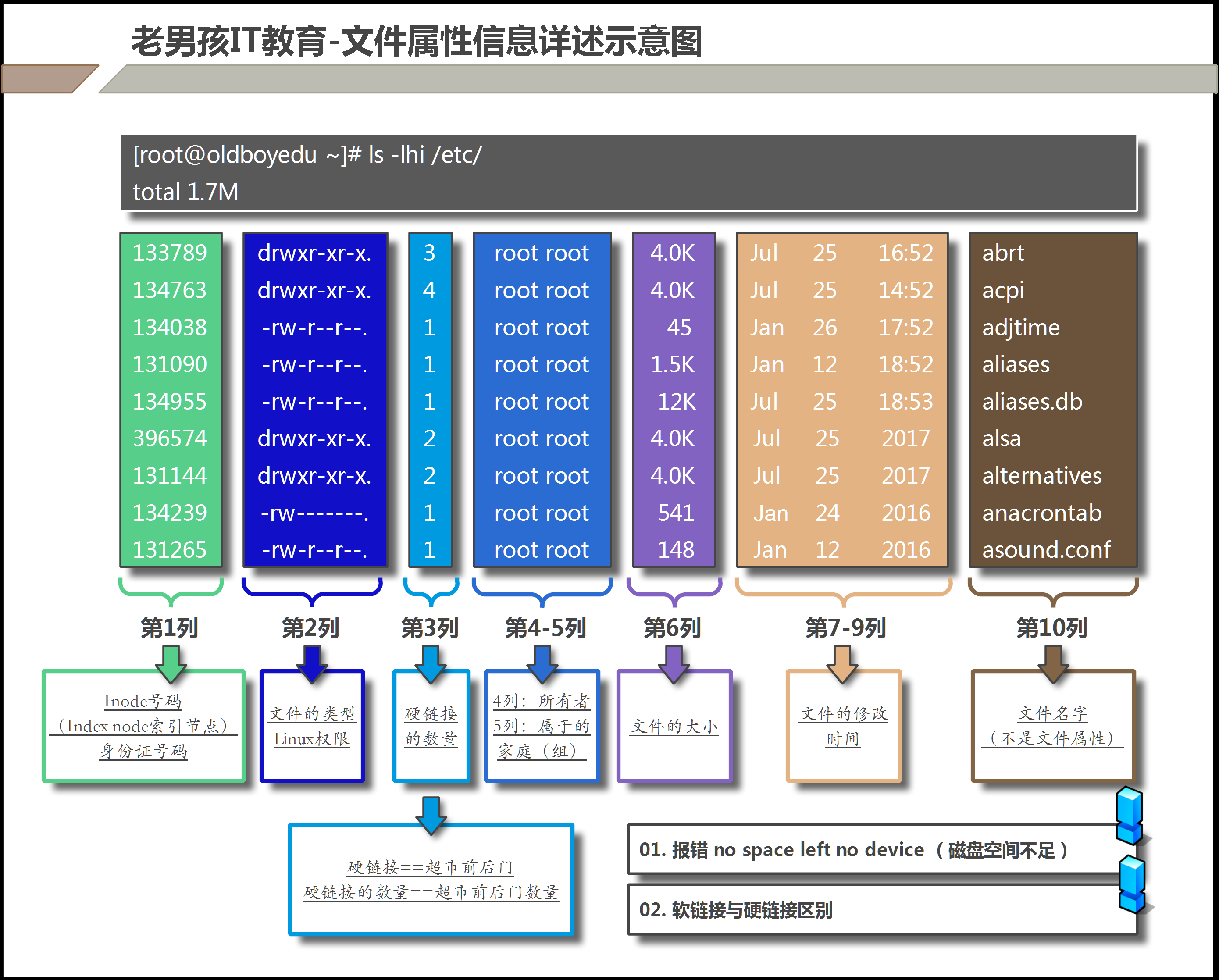The image size is (1219, 980).
Task: Click the arrow pointing to 硬链接==超市前后门 box
Action: (431, 814)
